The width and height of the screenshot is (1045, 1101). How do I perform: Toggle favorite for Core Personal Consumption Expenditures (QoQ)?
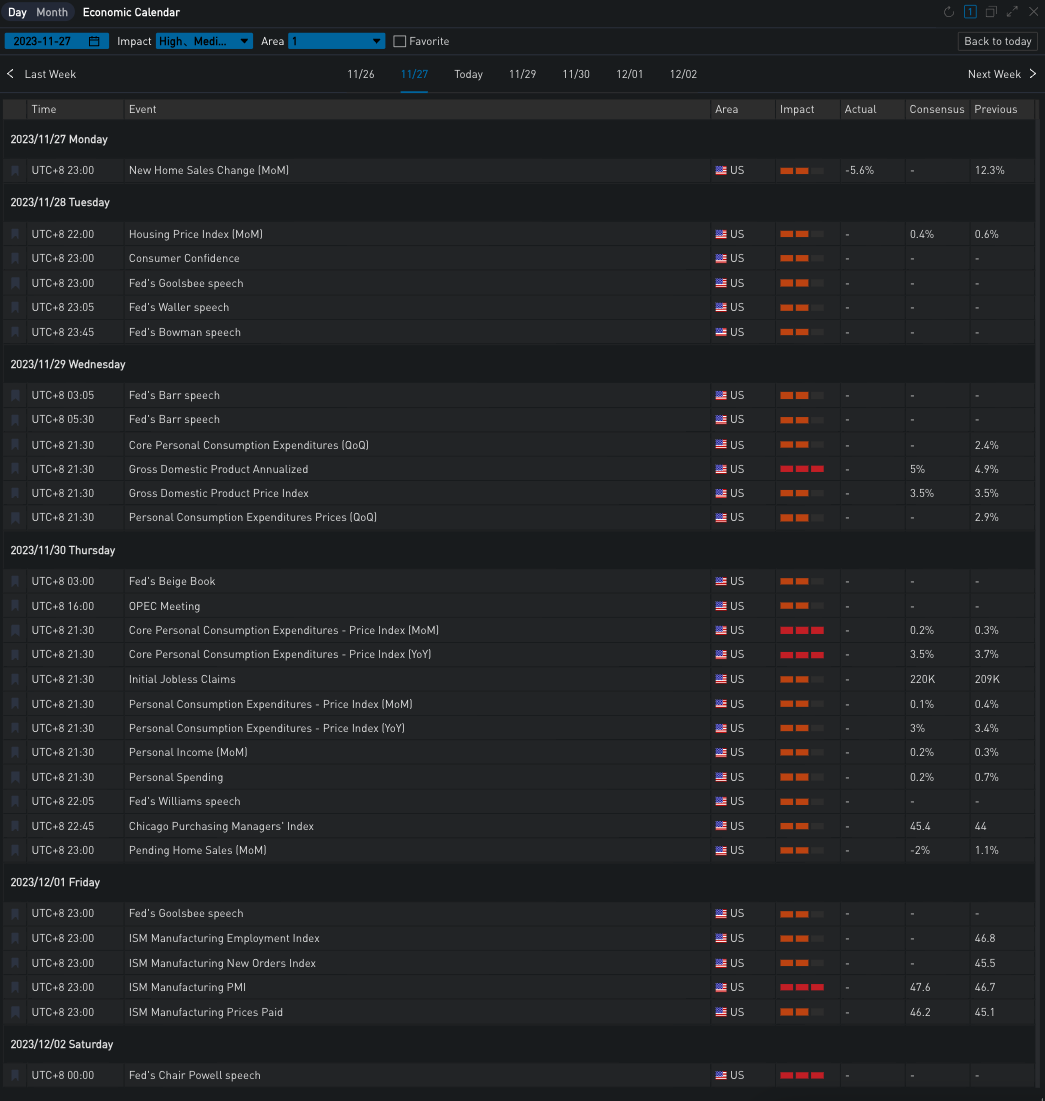[15, 445]
